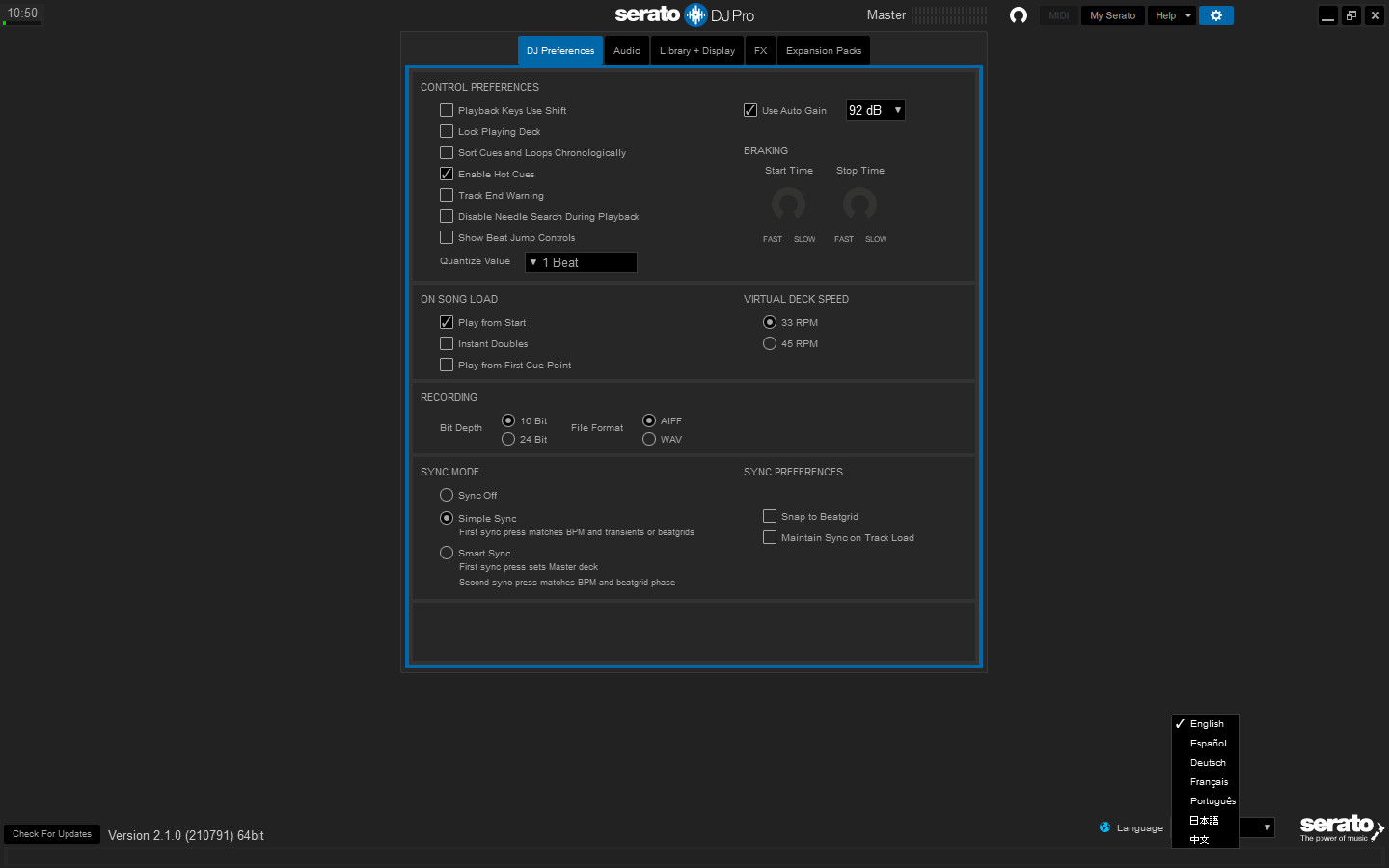Click the Master level meter

(949, 15)
